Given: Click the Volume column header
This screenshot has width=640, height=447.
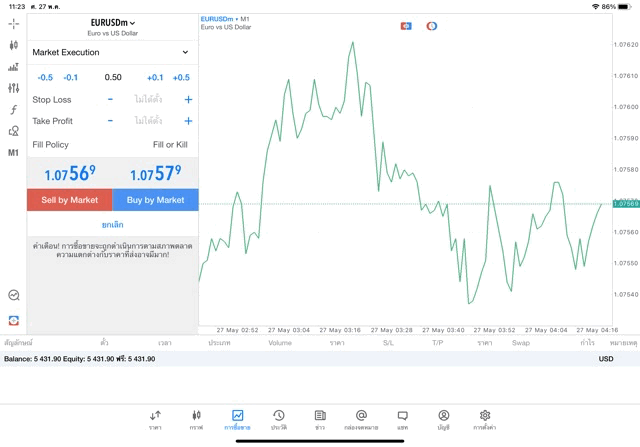Looking at the screenshot, I should point(280,343).
